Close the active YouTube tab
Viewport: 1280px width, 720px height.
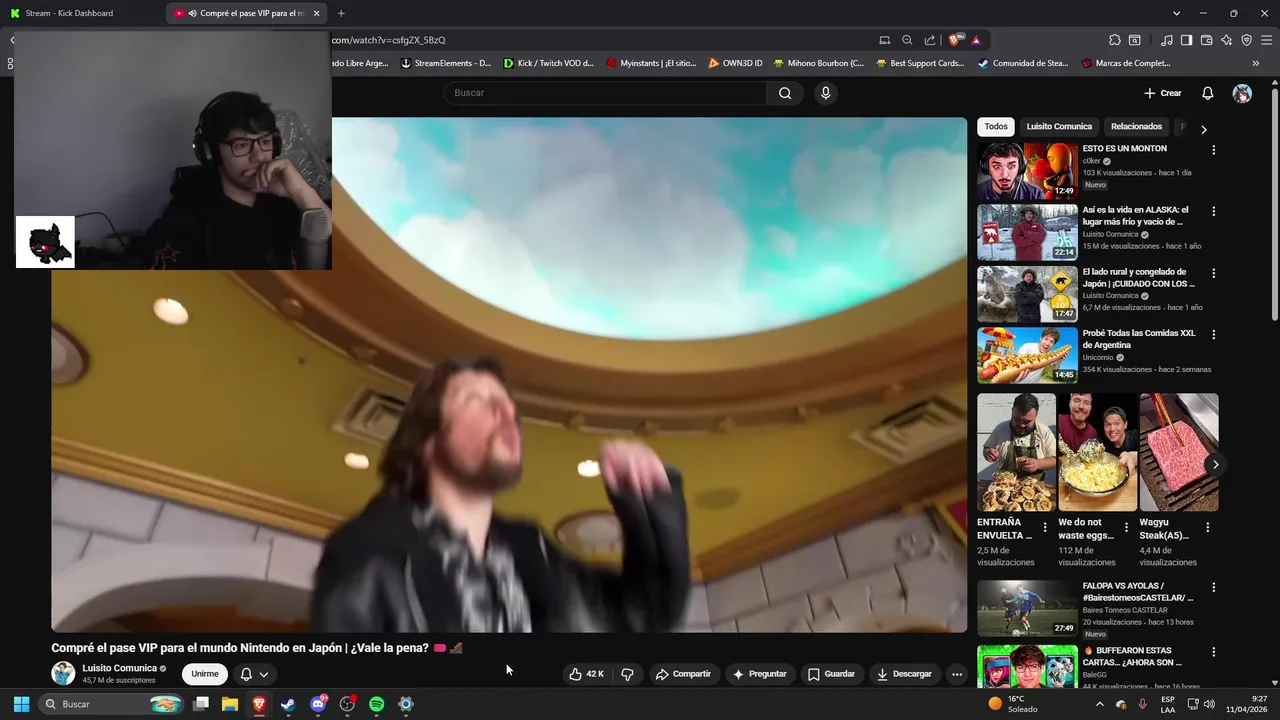click(316, 13)
